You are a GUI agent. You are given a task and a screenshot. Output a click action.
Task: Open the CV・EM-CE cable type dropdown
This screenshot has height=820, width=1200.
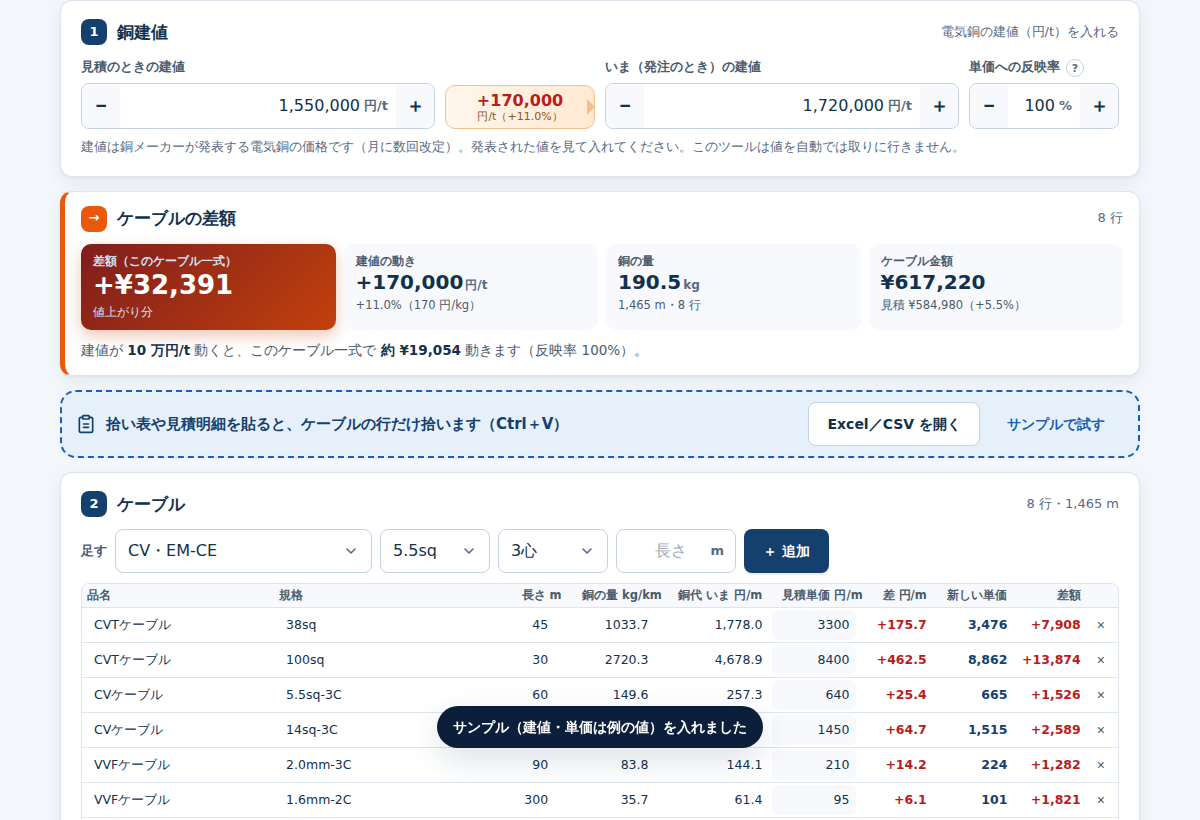243,551
